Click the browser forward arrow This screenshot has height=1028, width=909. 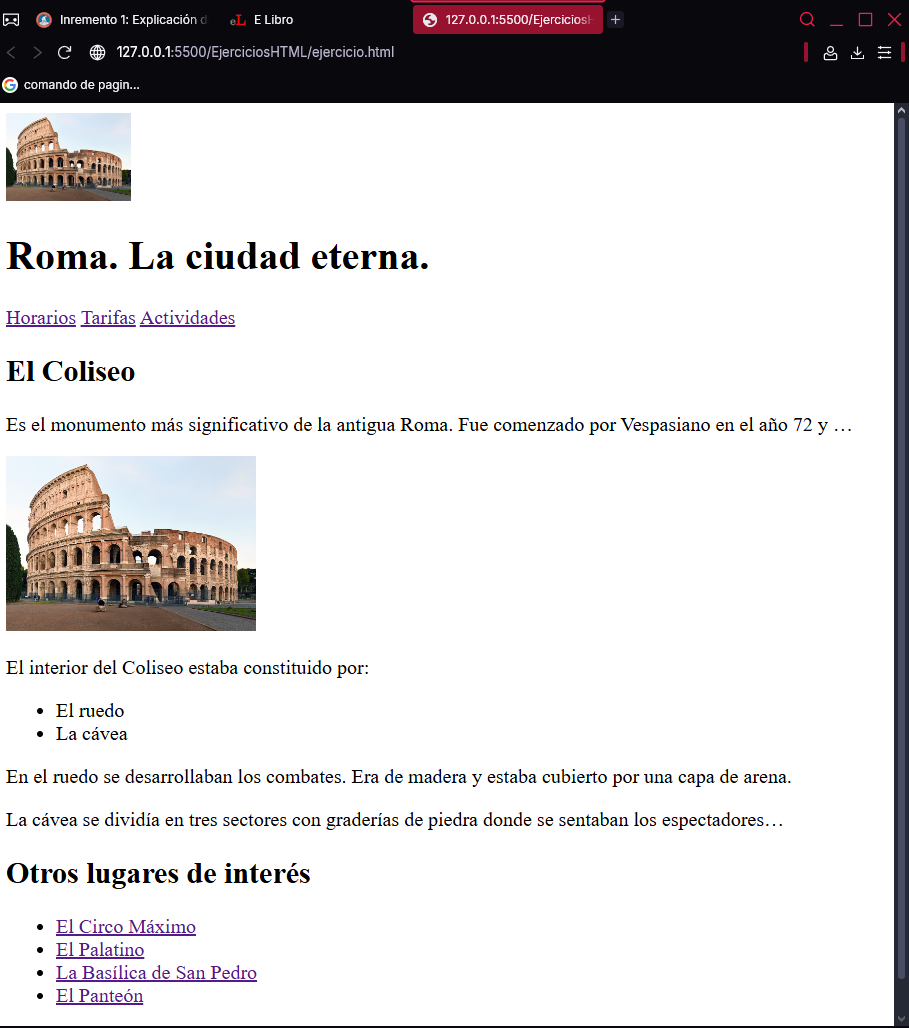(37, 52)
